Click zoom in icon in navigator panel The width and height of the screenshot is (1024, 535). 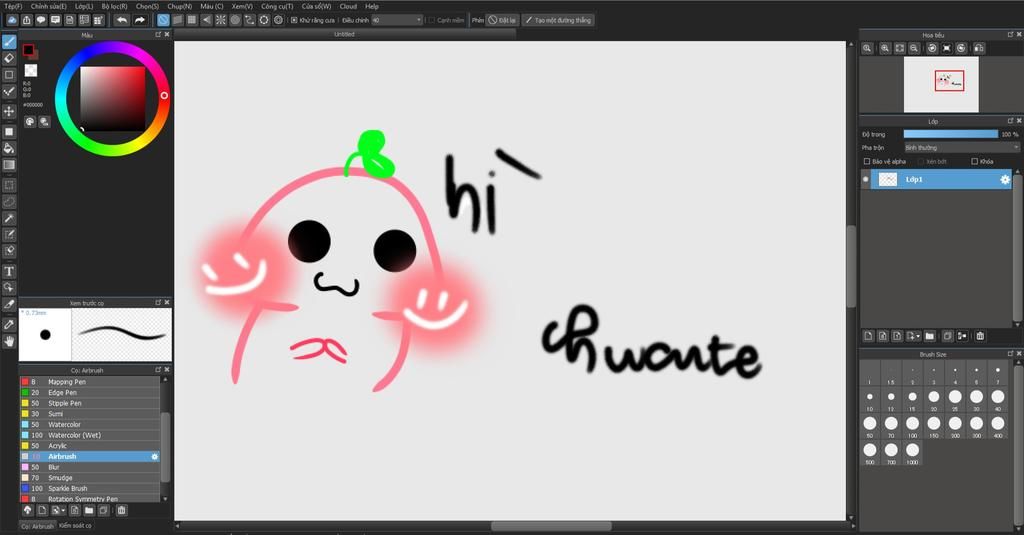click(885, 48)
